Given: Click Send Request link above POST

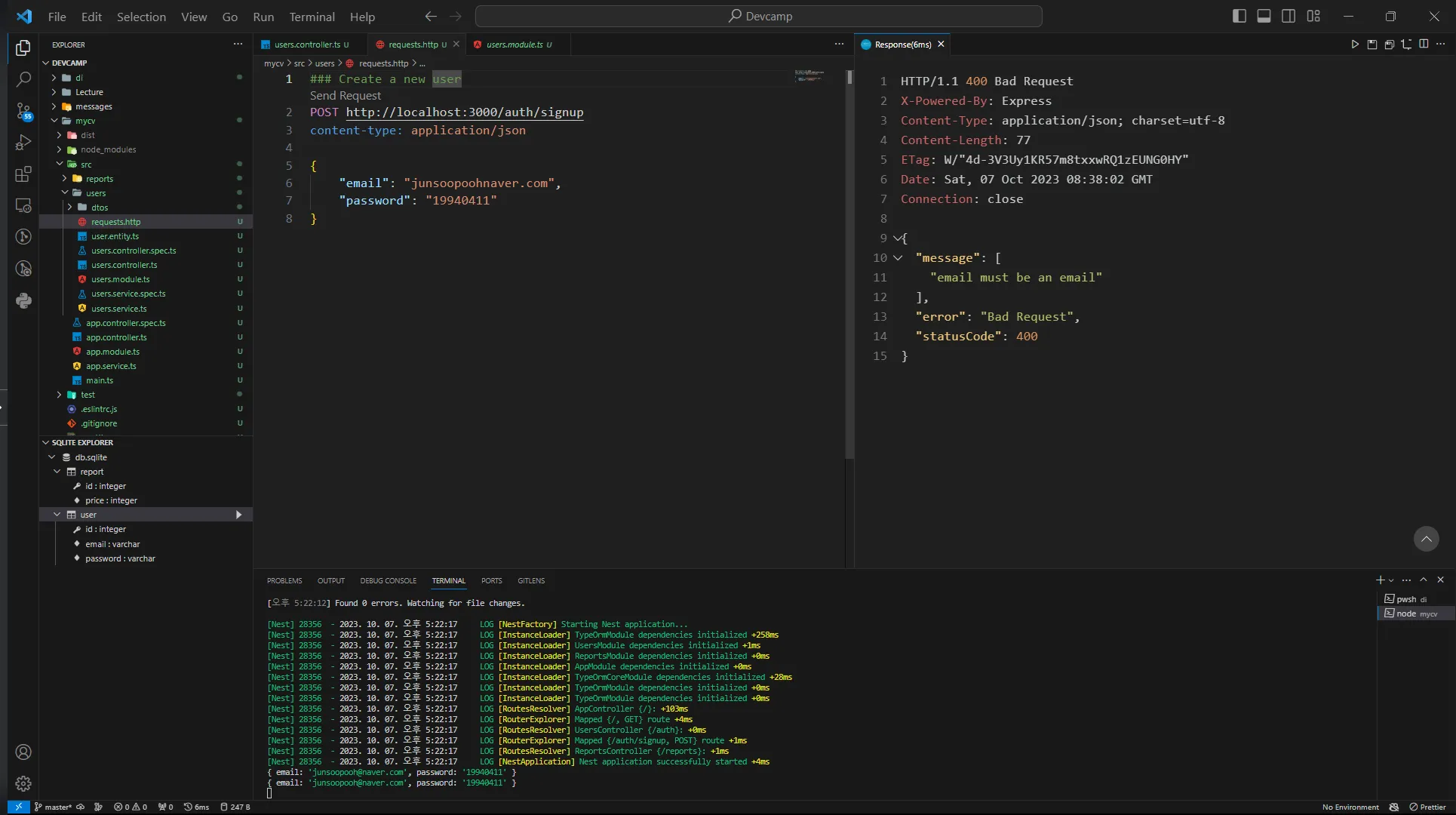Looking at the screenshot, I should point(345,96).
